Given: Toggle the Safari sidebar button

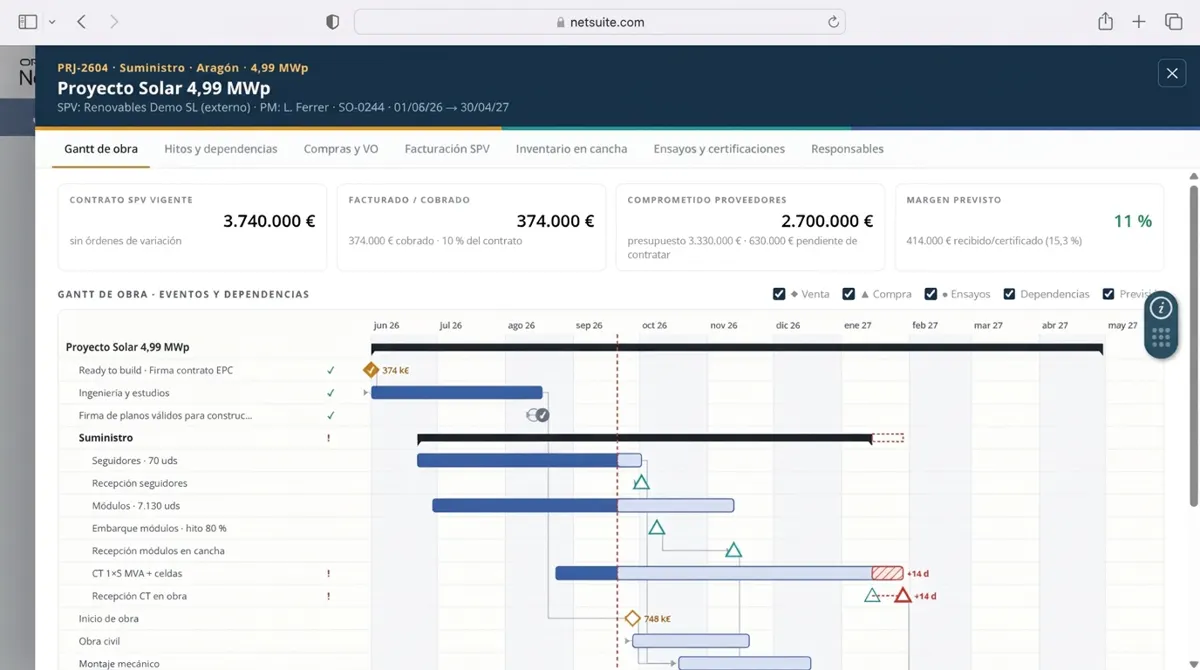Looking at the screenshot, I should point(28,22).
